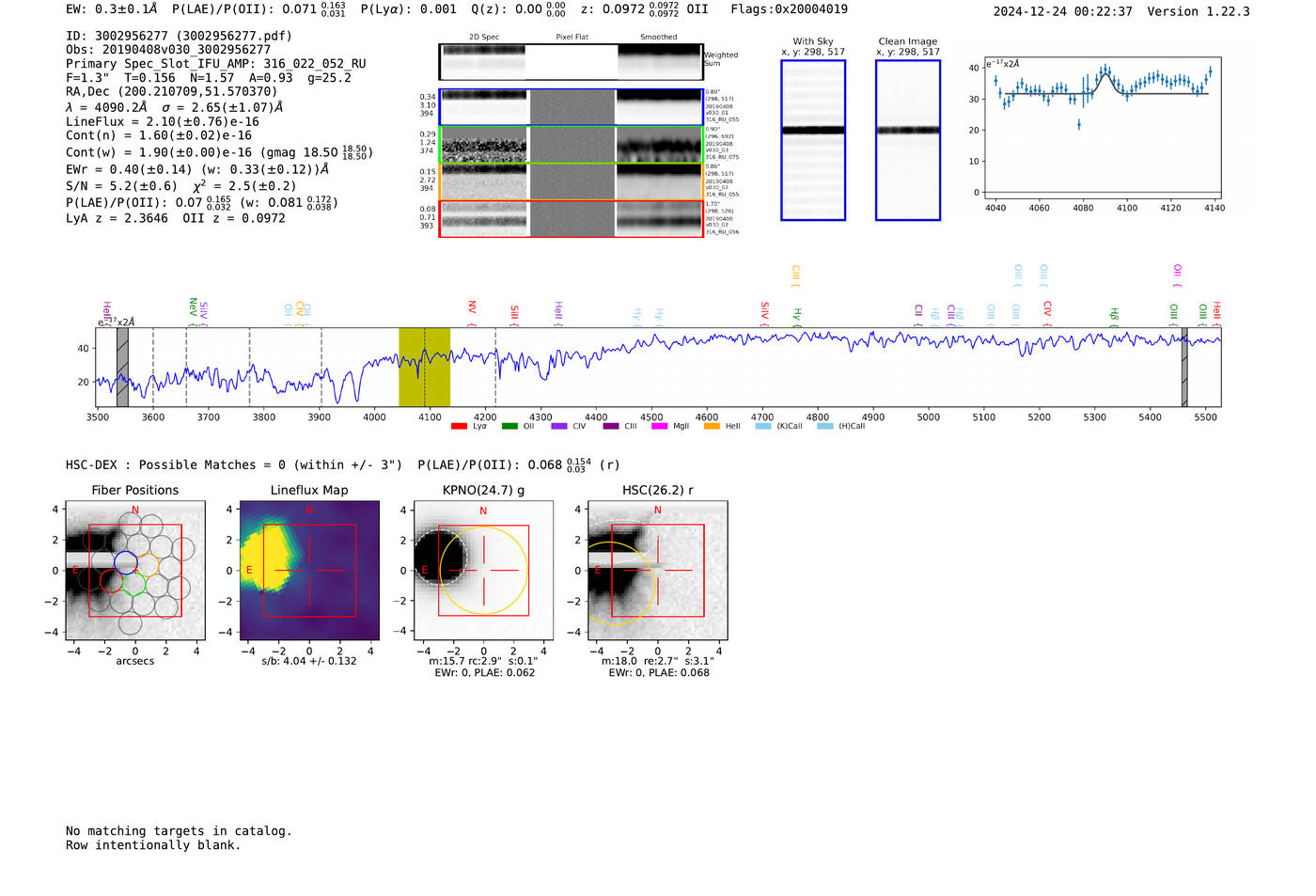The image size is (1316, 896).
Task: Click the RA,Dec coordinates text
Action: pos(172,92)
